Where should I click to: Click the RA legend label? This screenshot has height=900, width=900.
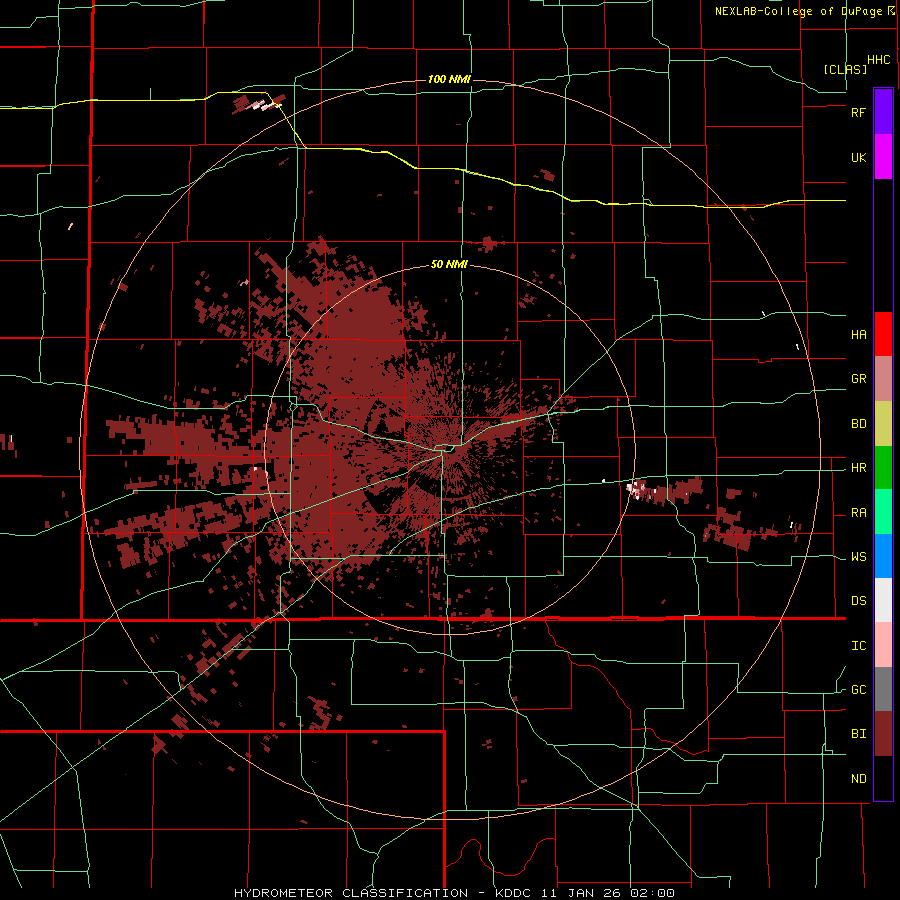click(x=859, y=513)
